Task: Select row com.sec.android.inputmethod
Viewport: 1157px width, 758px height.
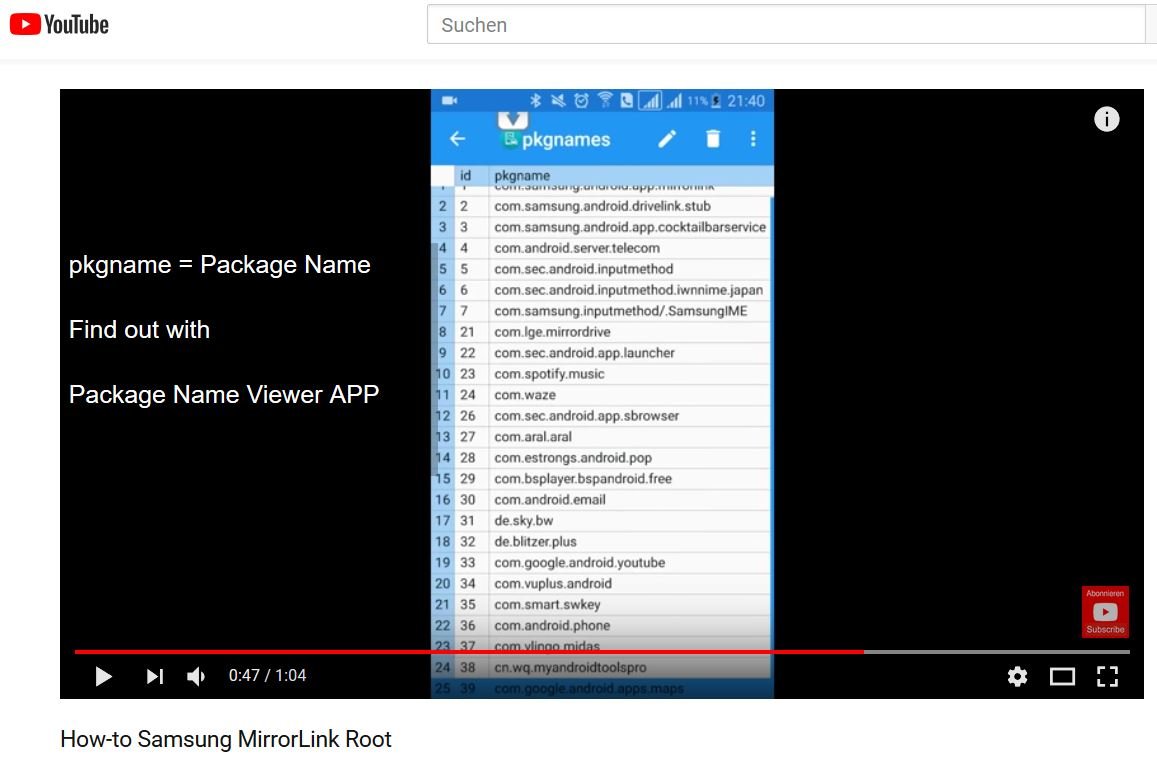Action: pyautogui.click(x=602, y=269)
